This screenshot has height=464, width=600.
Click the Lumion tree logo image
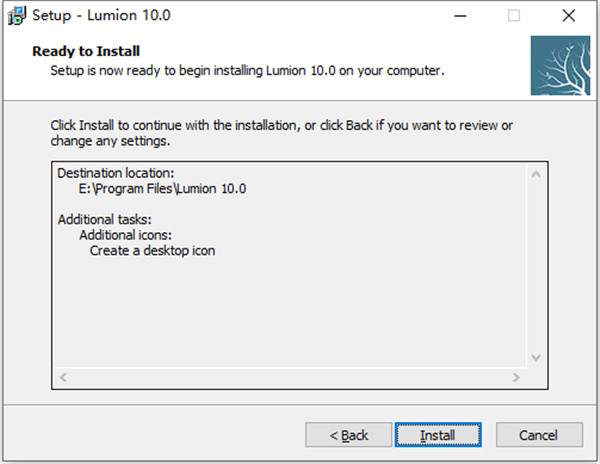560,65
